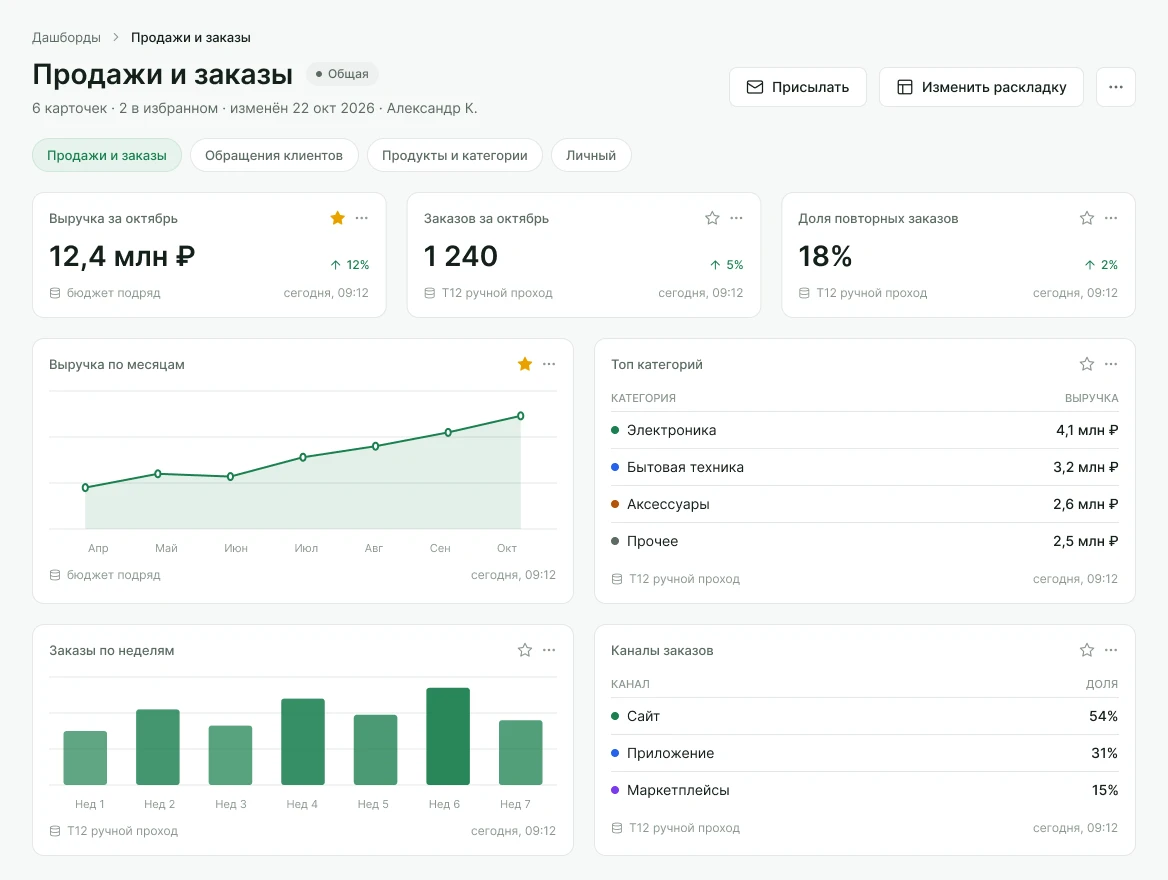Screen dimensions: 1168x880
Task: Click the Нед 1 bar in weekly chart
Action: tap(85, 758)
